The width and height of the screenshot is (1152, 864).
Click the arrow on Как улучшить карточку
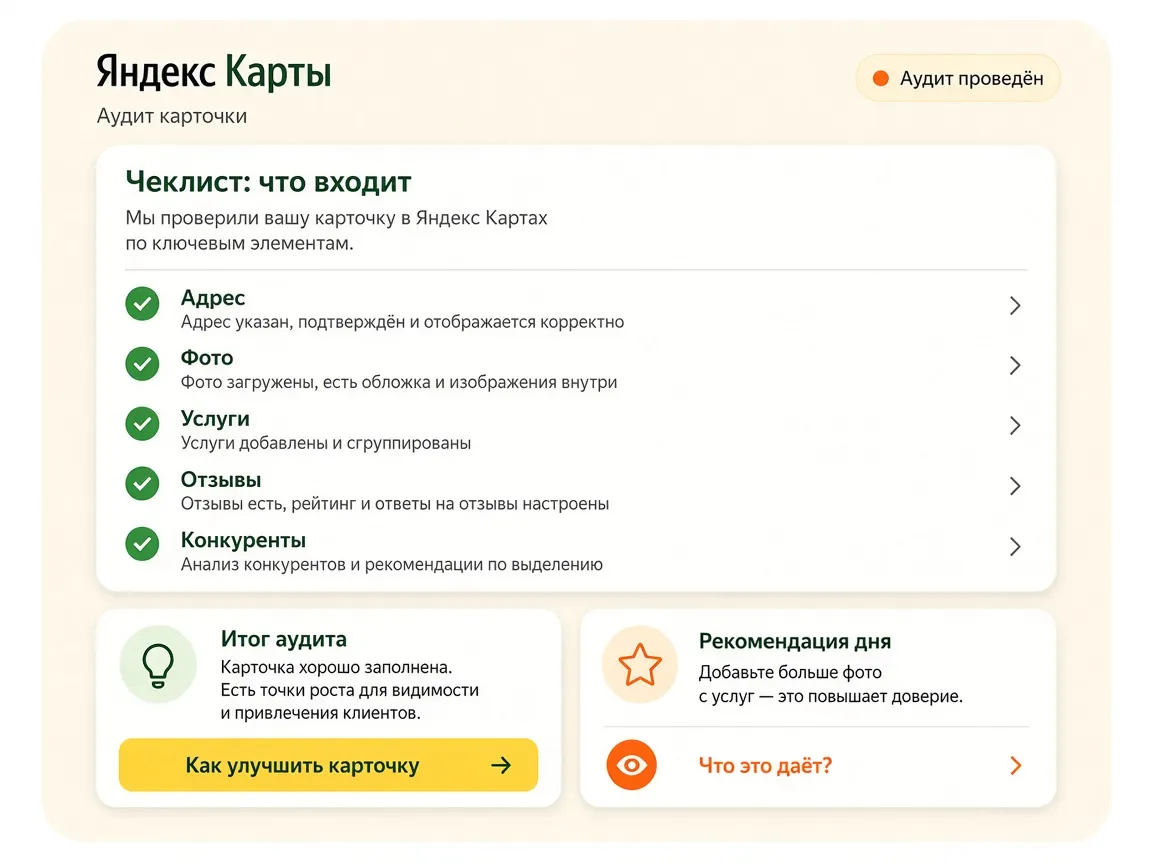[x=501, y=766]
